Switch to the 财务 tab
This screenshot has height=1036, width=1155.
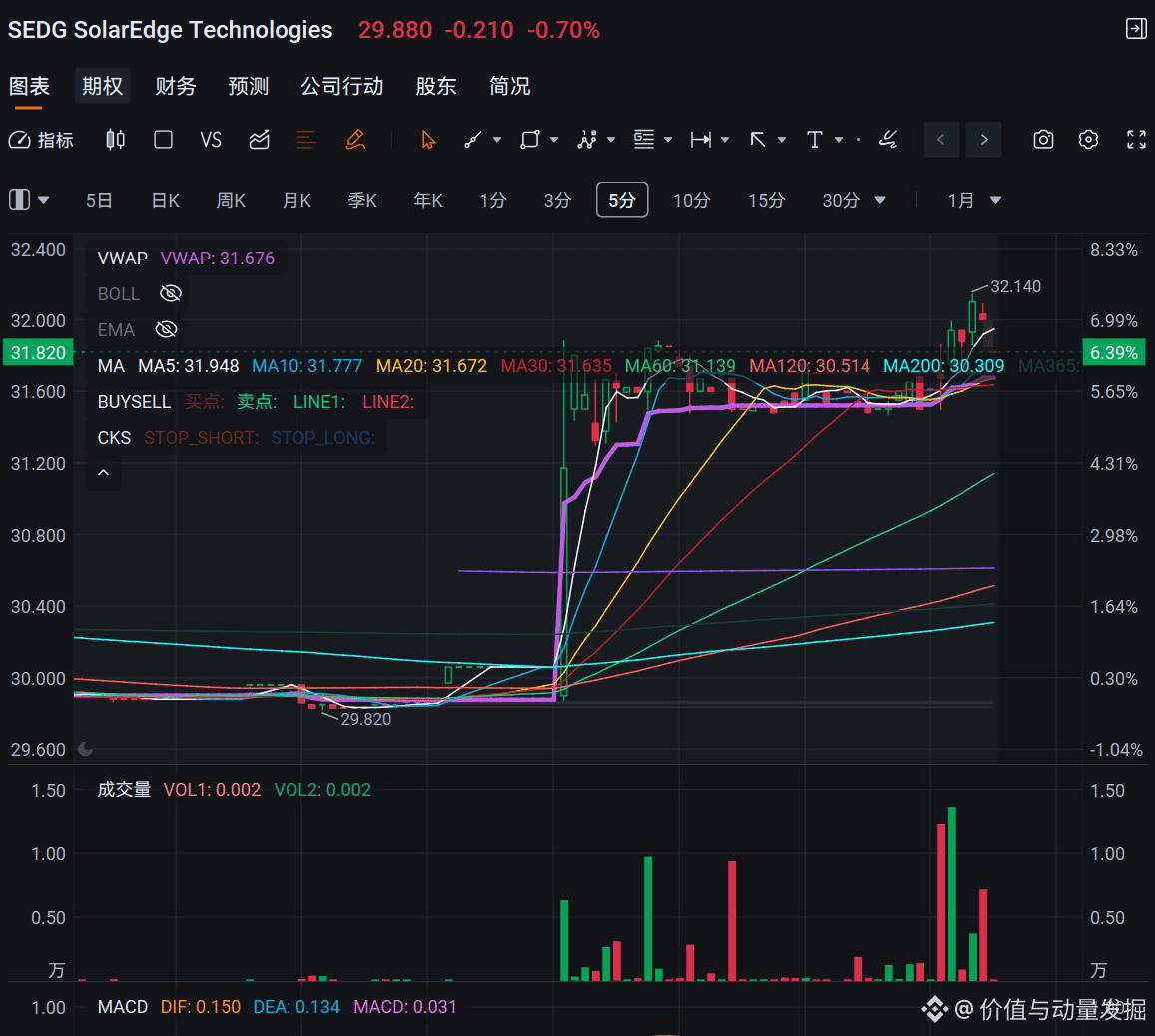[x=176, y=86]
